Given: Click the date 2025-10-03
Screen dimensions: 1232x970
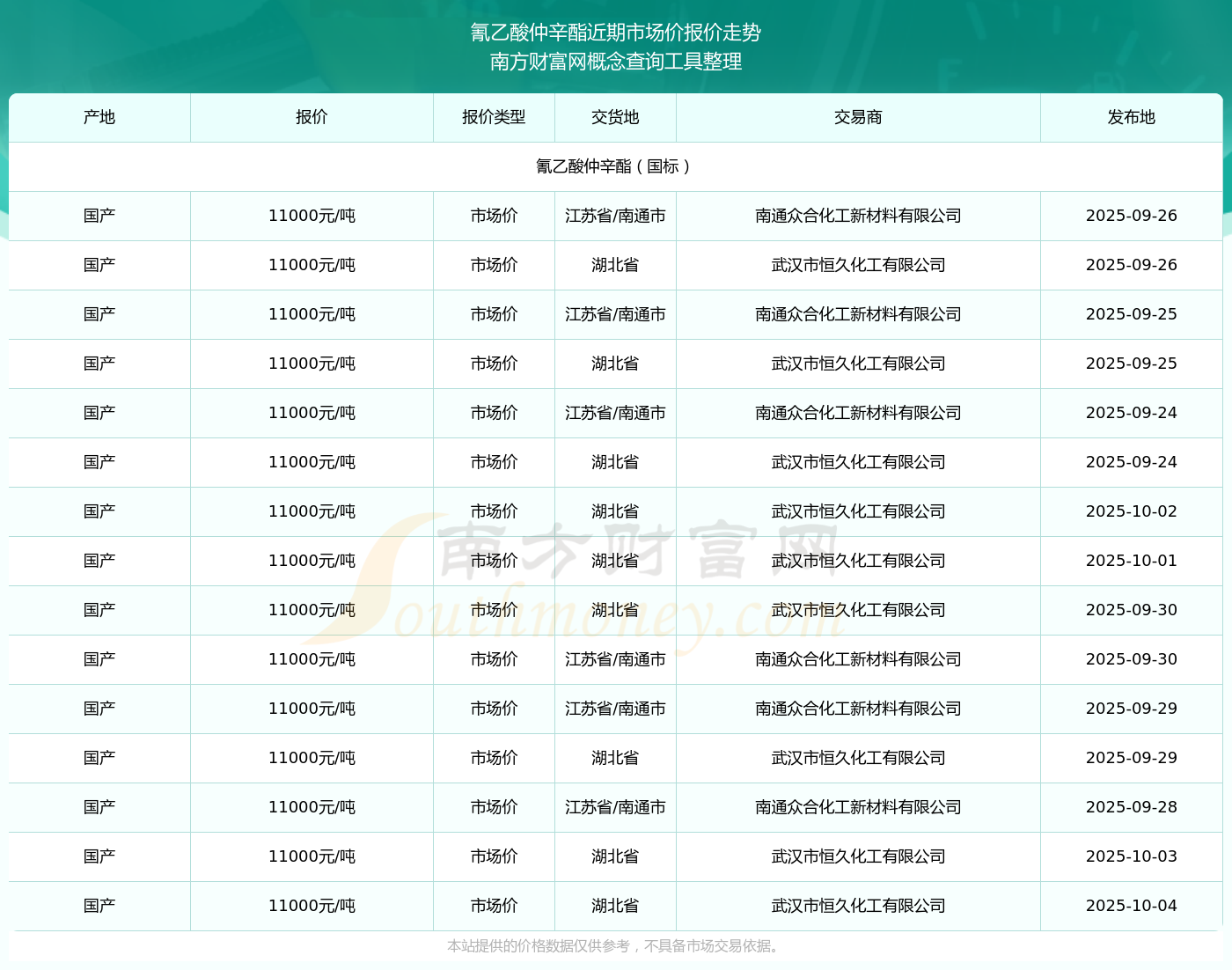Looking at the screenshot, I should 1132,856.
